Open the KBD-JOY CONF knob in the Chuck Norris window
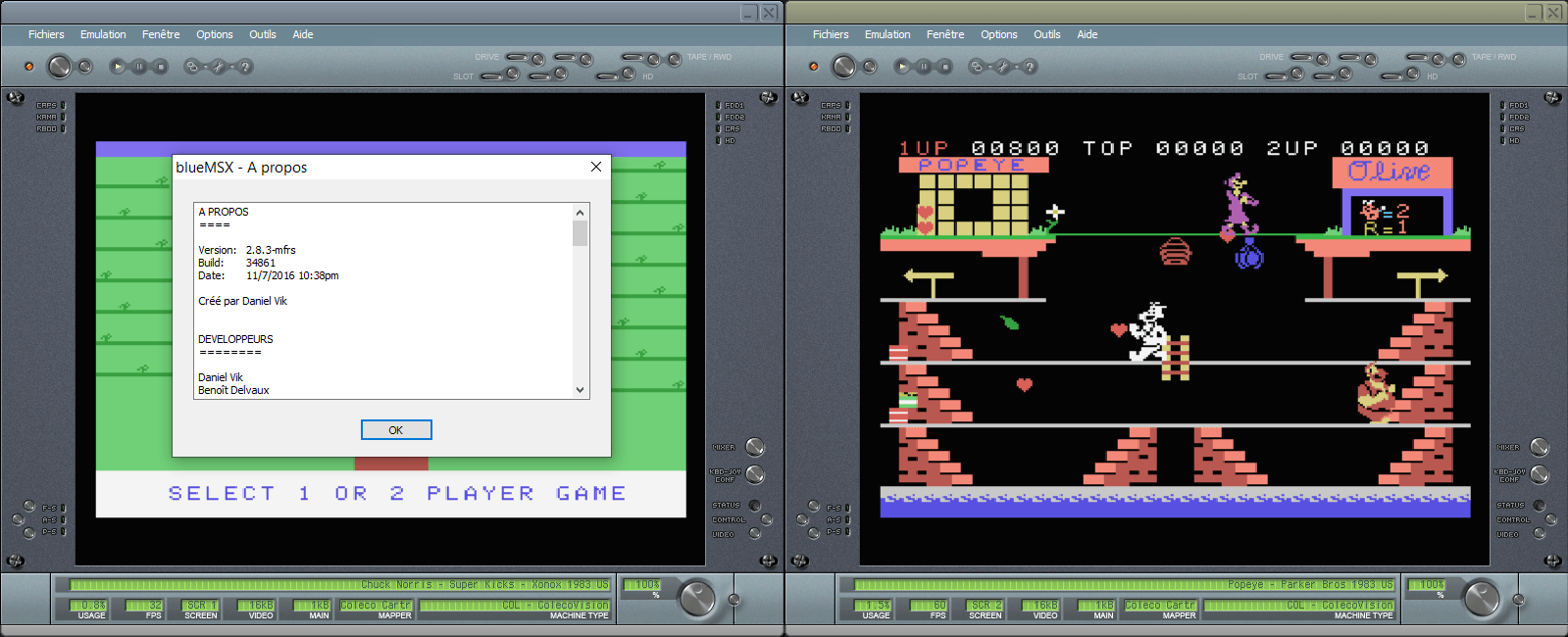The width and height of the screenshot is (1568, 637). click(755, 474)
